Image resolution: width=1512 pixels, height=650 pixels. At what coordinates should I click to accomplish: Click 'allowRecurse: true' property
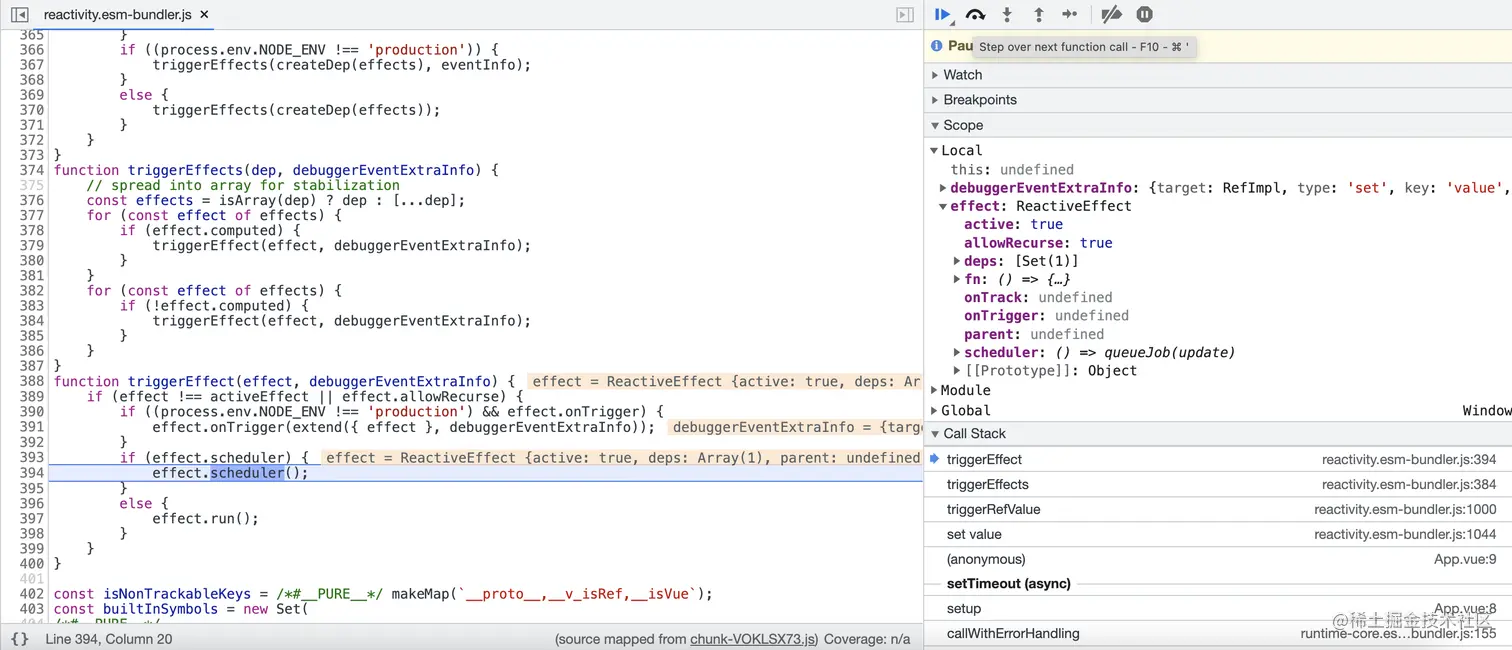[x=1038, y=243]
